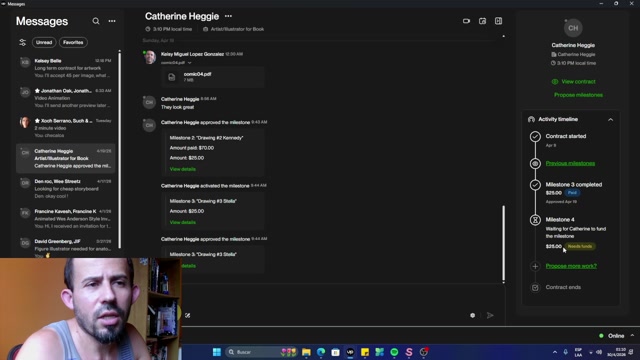The width and height of the screenshot is (640, 360).
Task: Open Francine Kavesh conversation
Action: click(66, 219)
